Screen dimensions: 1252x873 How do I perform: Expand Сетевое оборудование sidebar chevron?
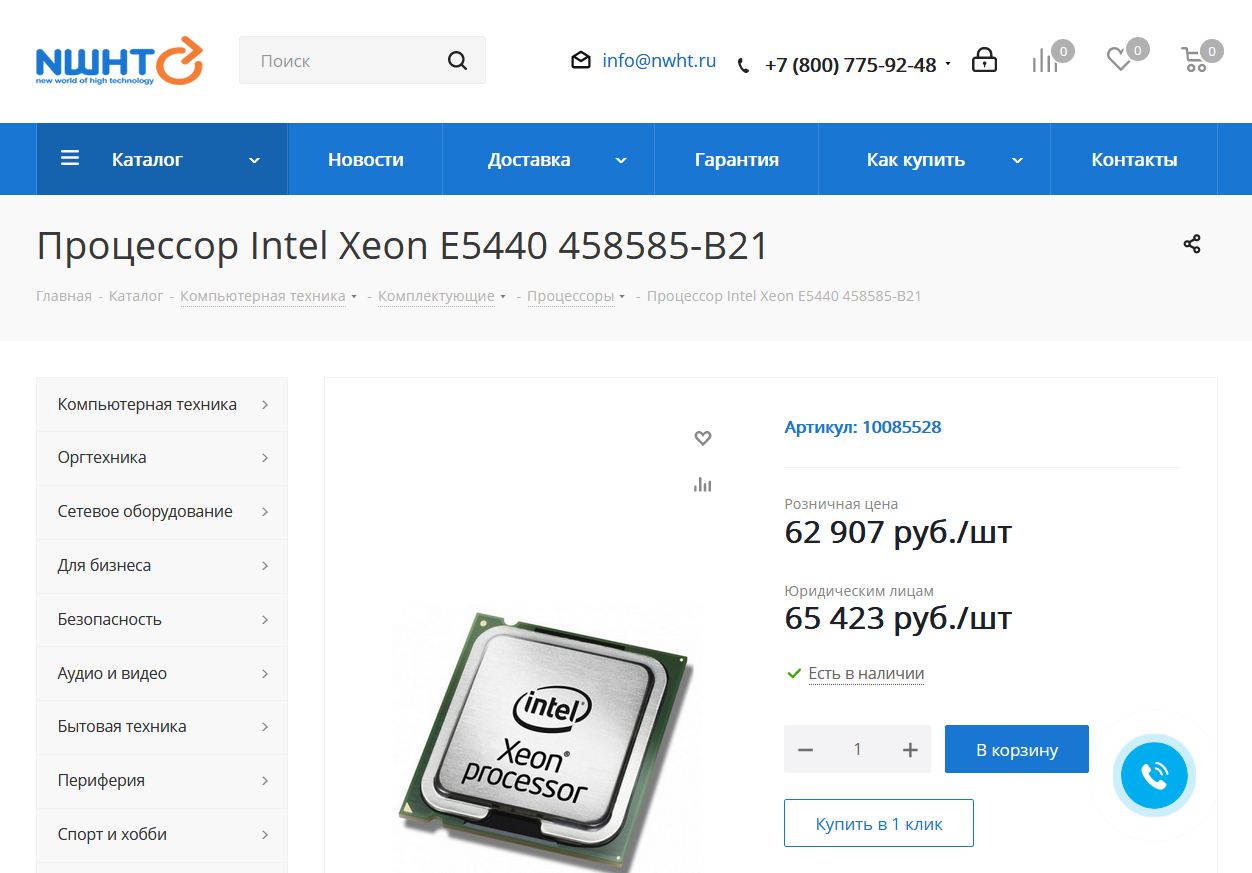(x=265, y=512)
